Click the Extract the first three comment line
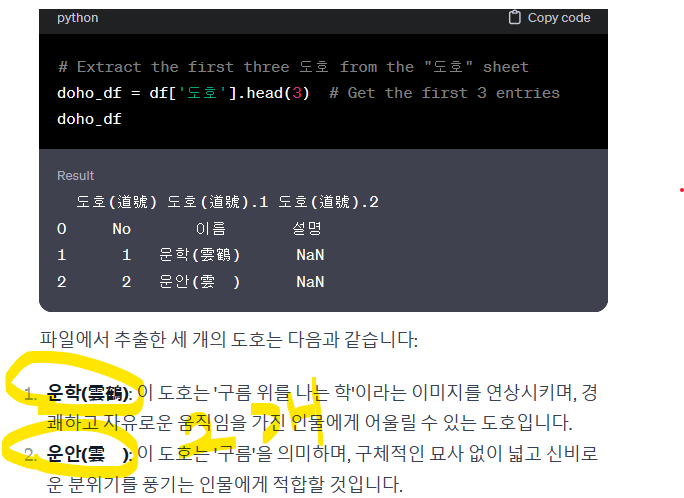Screen dimensions: 684x498 click(293, 67)
